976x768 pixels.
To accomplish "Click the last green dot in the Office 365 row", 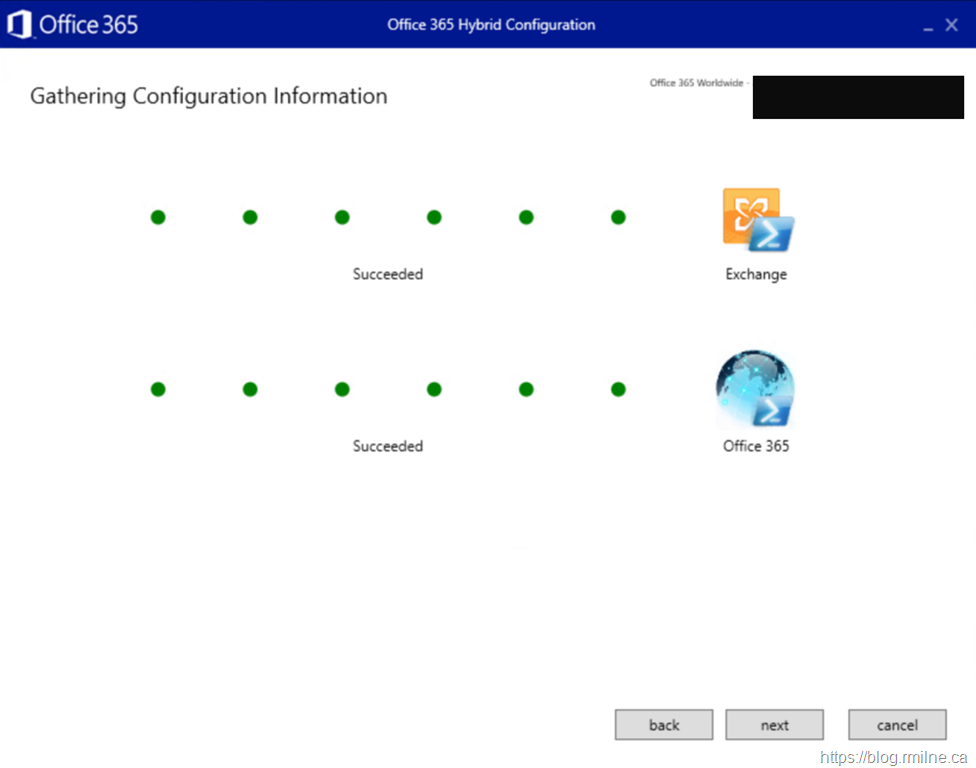I will (x=618, y=389).
